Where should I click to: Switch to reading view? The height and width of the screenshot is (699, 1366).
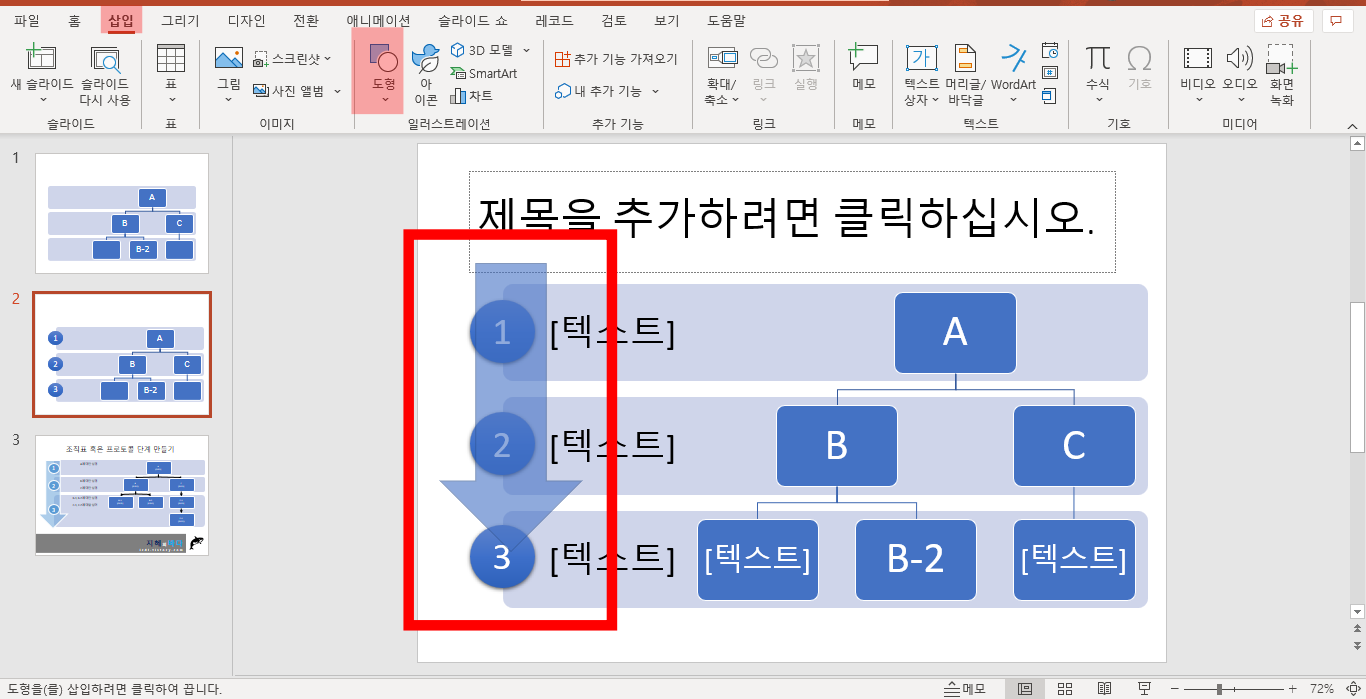point(1104,689)
